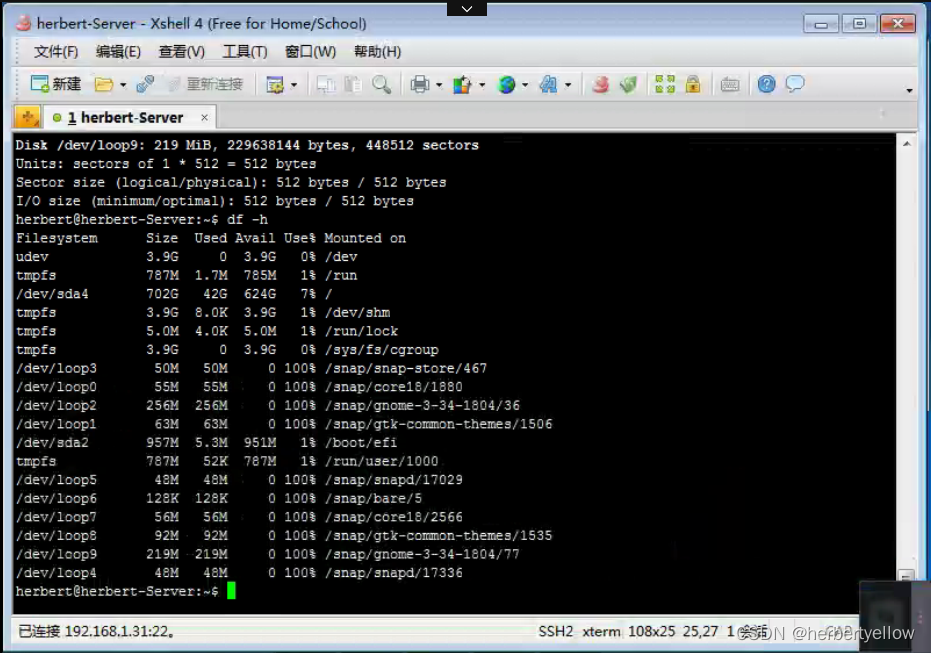The width and height of the screenshot is (931, 653).
Task: Click the 108x25 terminal size status
Action: [651, 631]
